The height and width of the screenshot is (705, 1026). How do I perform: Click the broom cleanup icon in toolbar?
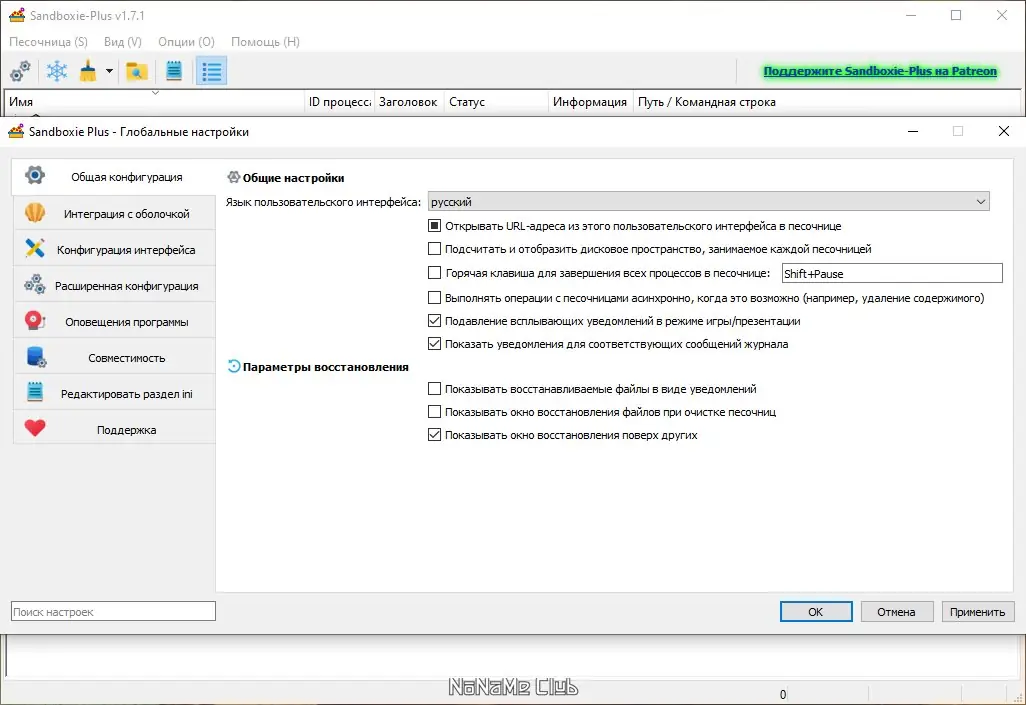click(x=88, y=71)
